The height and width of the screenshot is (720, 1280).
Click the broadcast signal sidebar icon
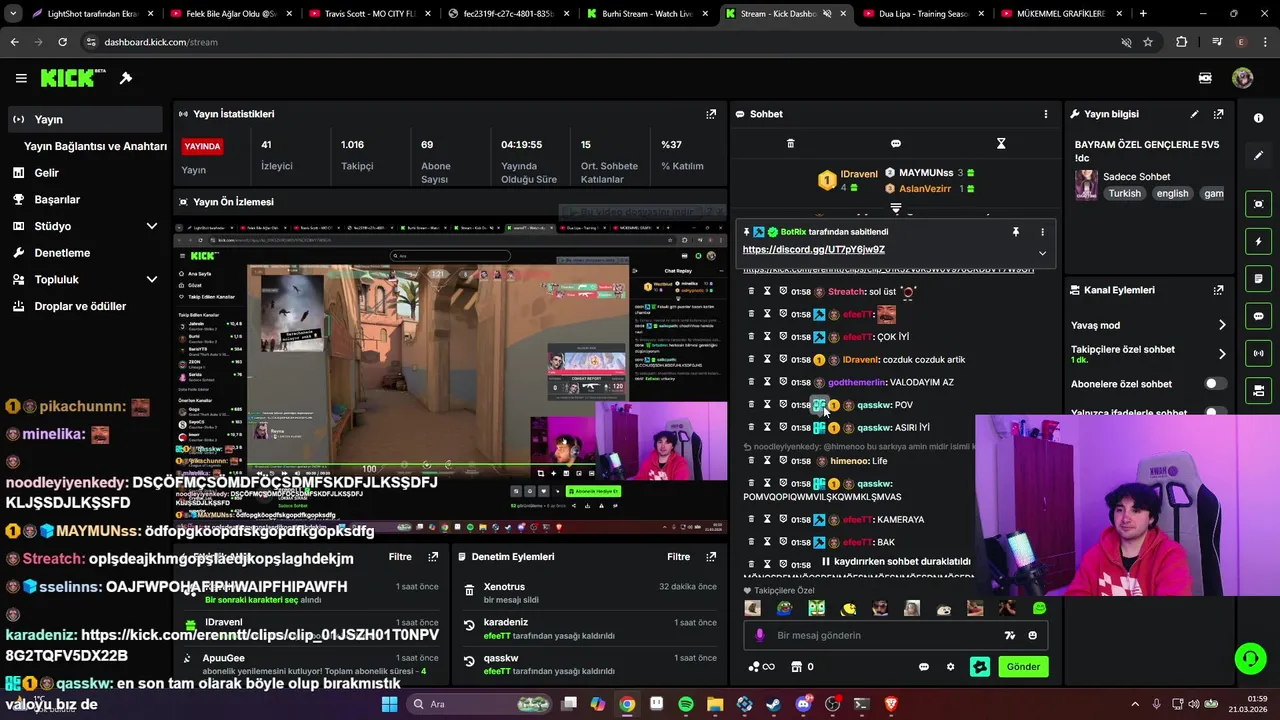click(x=1258, y=353)
